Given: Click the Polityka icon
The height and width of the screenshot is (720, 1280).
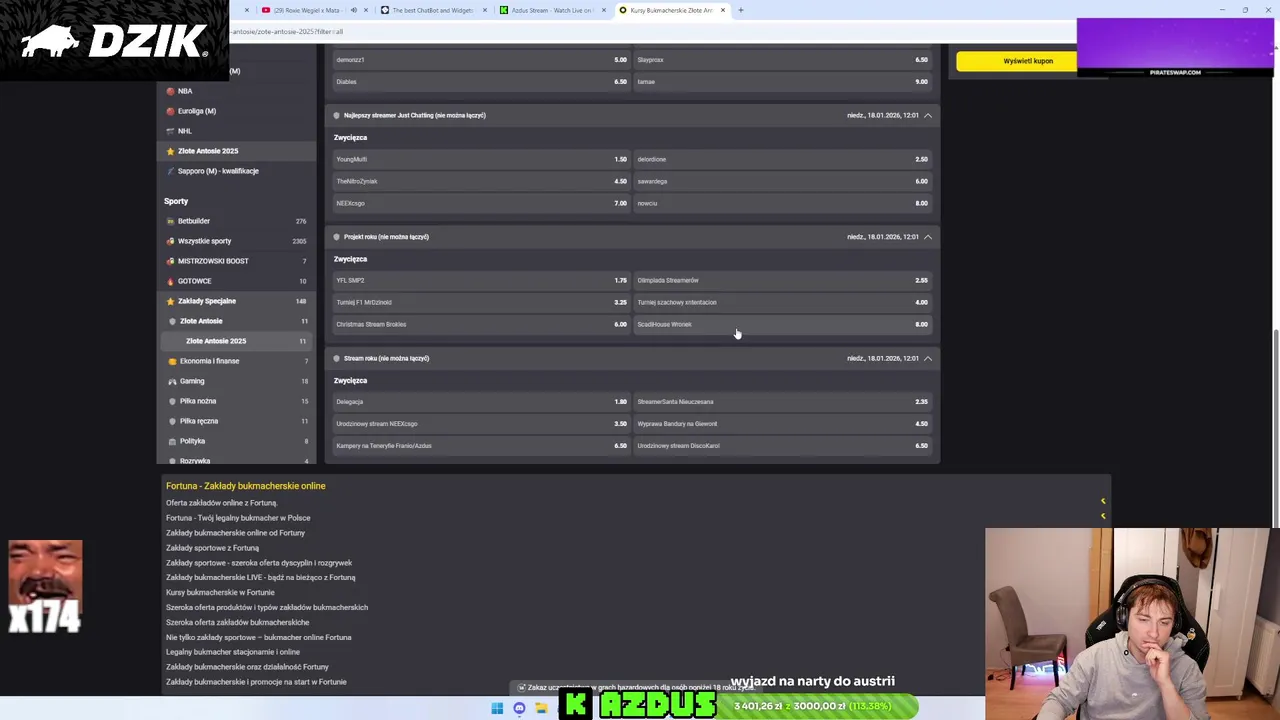Looking at the screenshot, I should [172, 441].
